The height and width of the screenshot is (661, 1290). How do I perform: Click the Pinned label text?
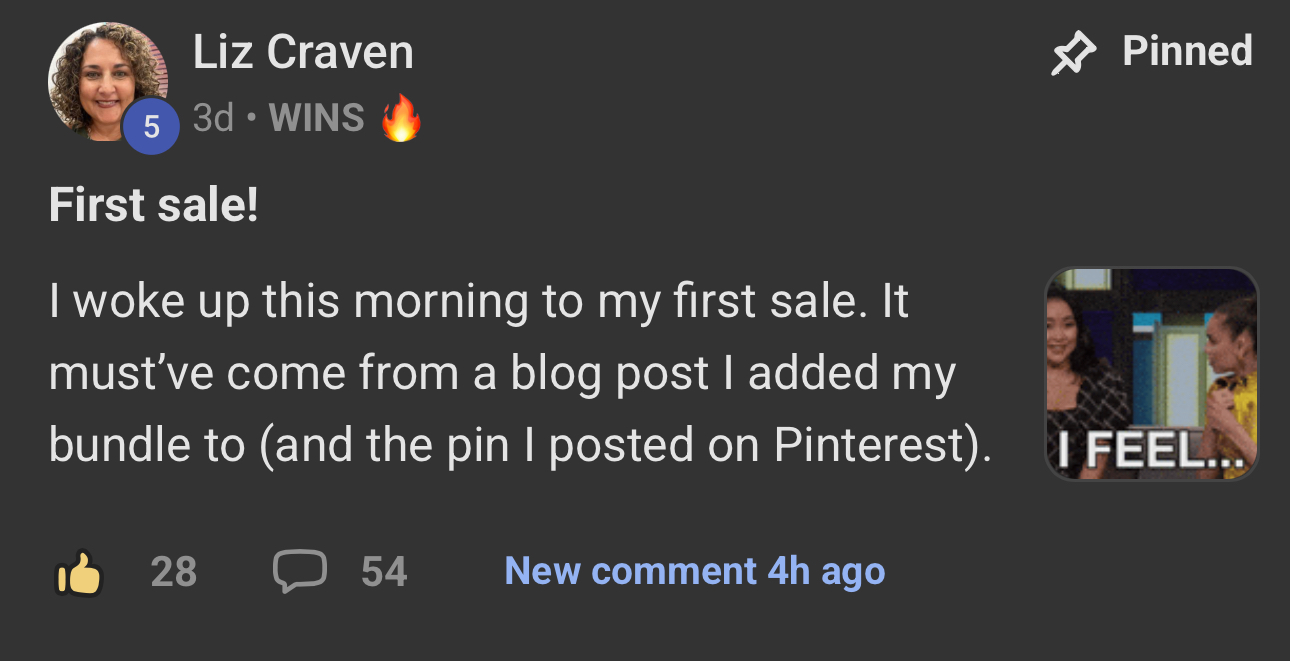click(1187, 51)
